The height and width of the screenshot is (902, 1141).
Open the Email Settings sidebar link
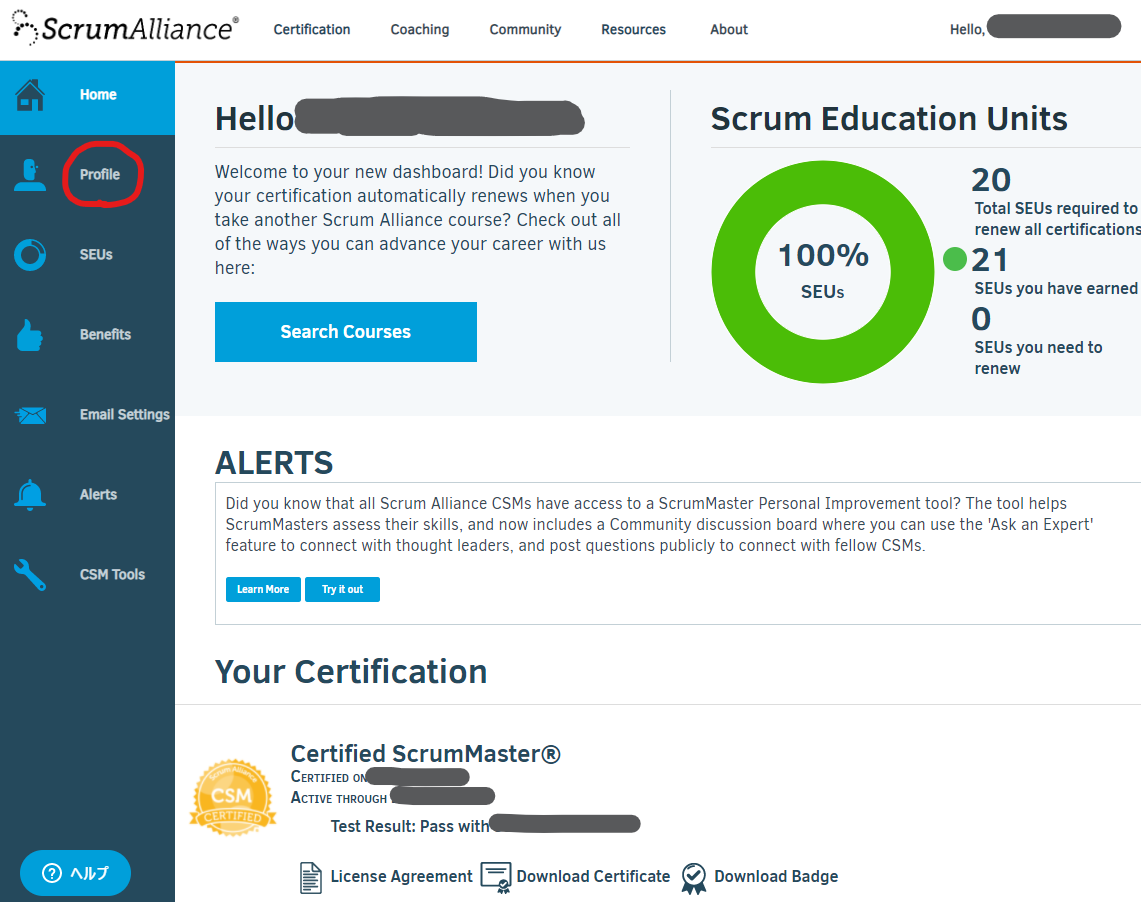(x=124, y=415)
